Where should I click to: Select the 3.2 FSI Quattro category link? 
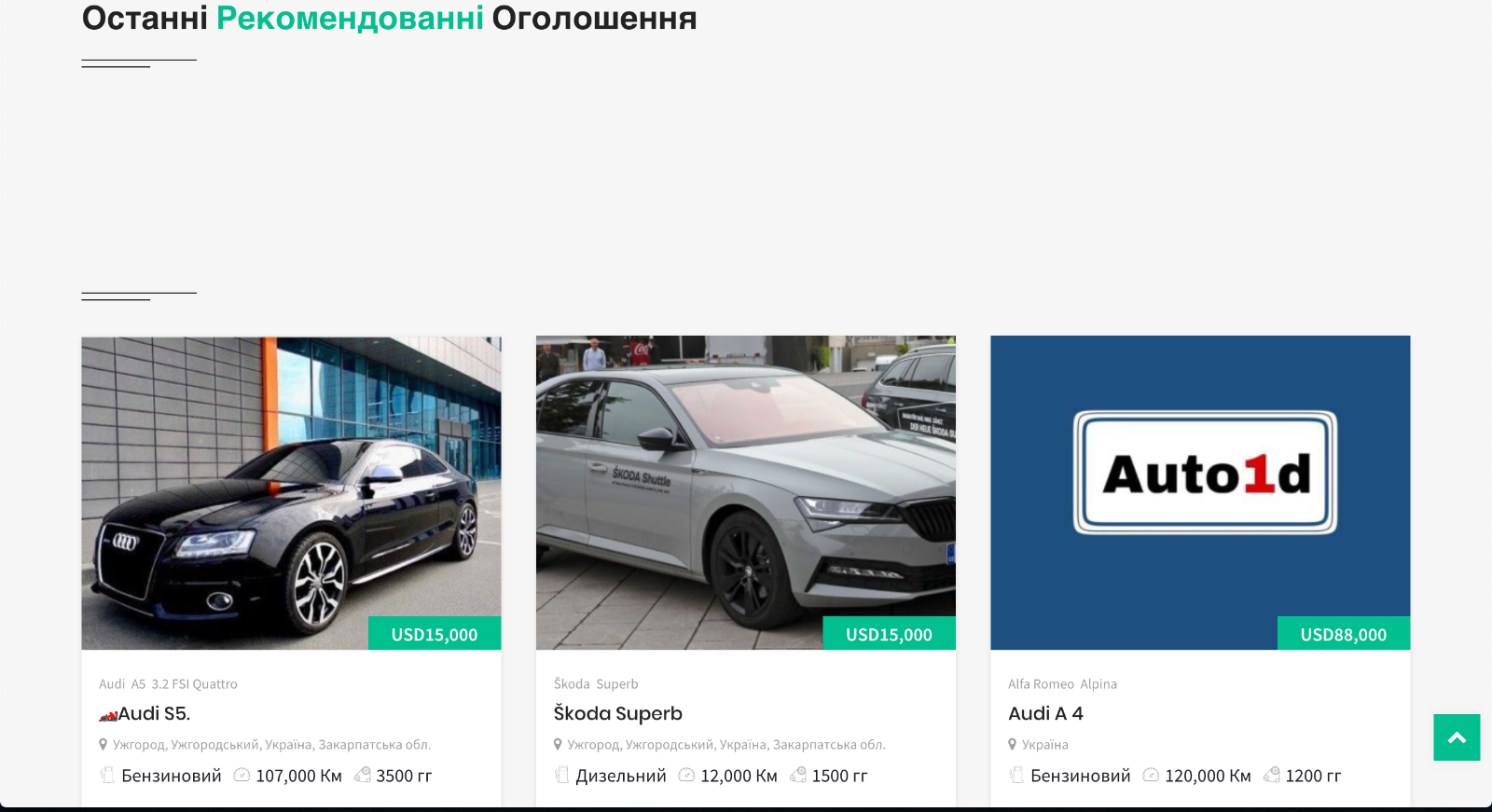point(195,684)
